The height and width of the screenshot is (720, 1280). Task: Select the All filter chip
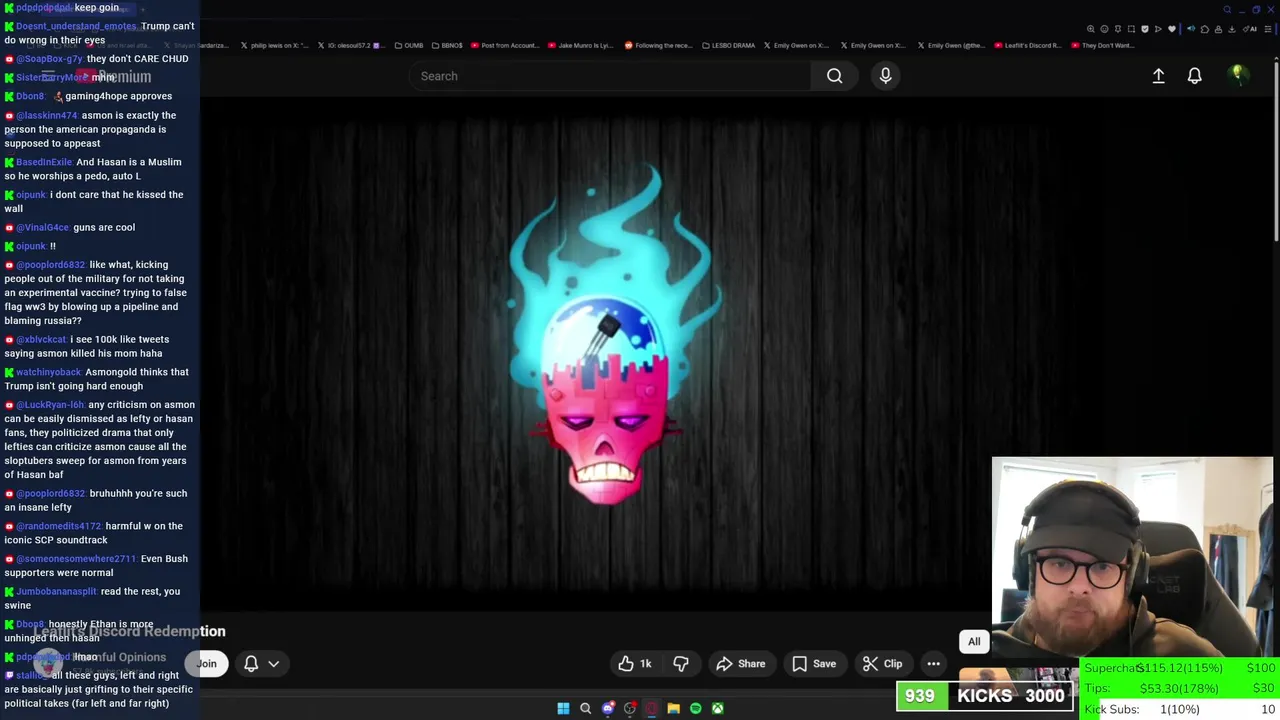click(x=974, y=642)
